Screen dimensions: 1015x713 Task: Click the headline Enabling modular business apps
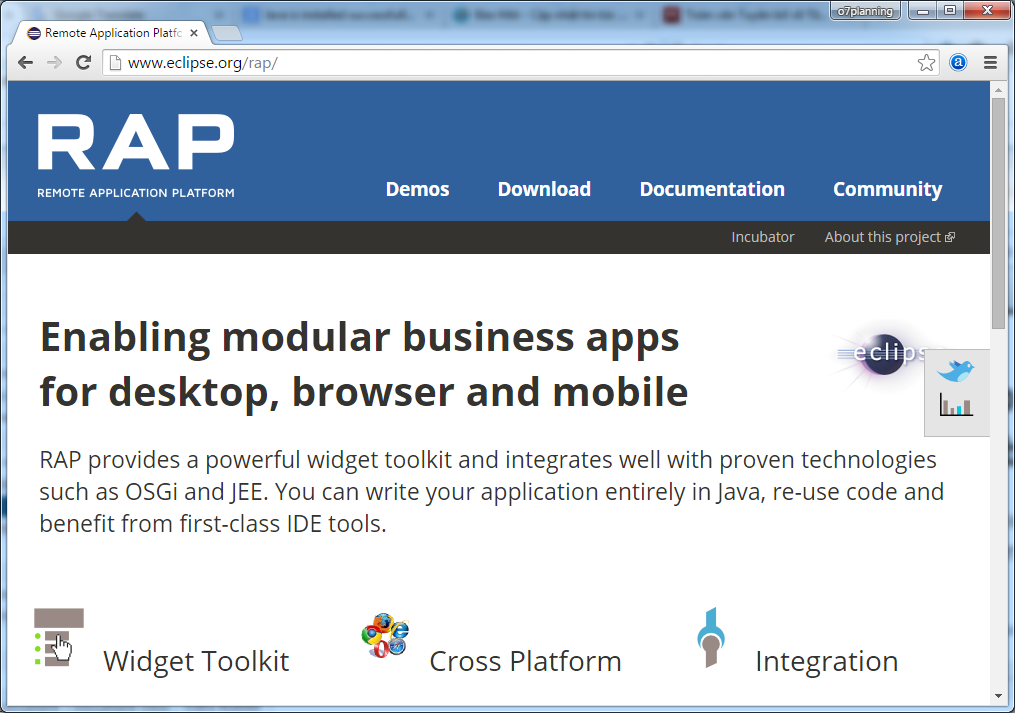(359, 337)
